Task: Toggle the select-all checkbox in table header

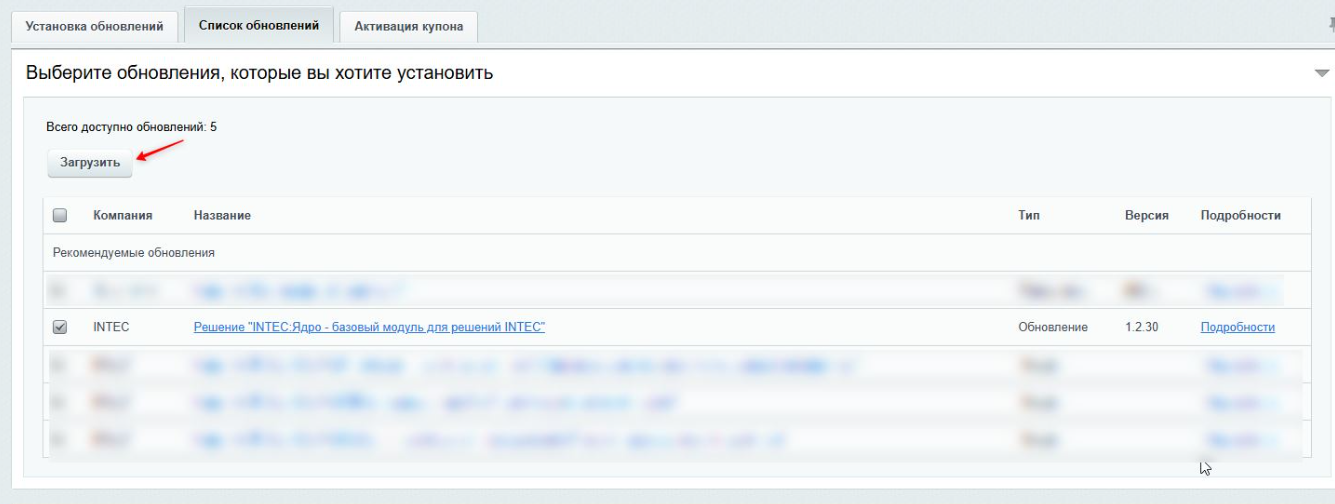Action: pos(60,215)
